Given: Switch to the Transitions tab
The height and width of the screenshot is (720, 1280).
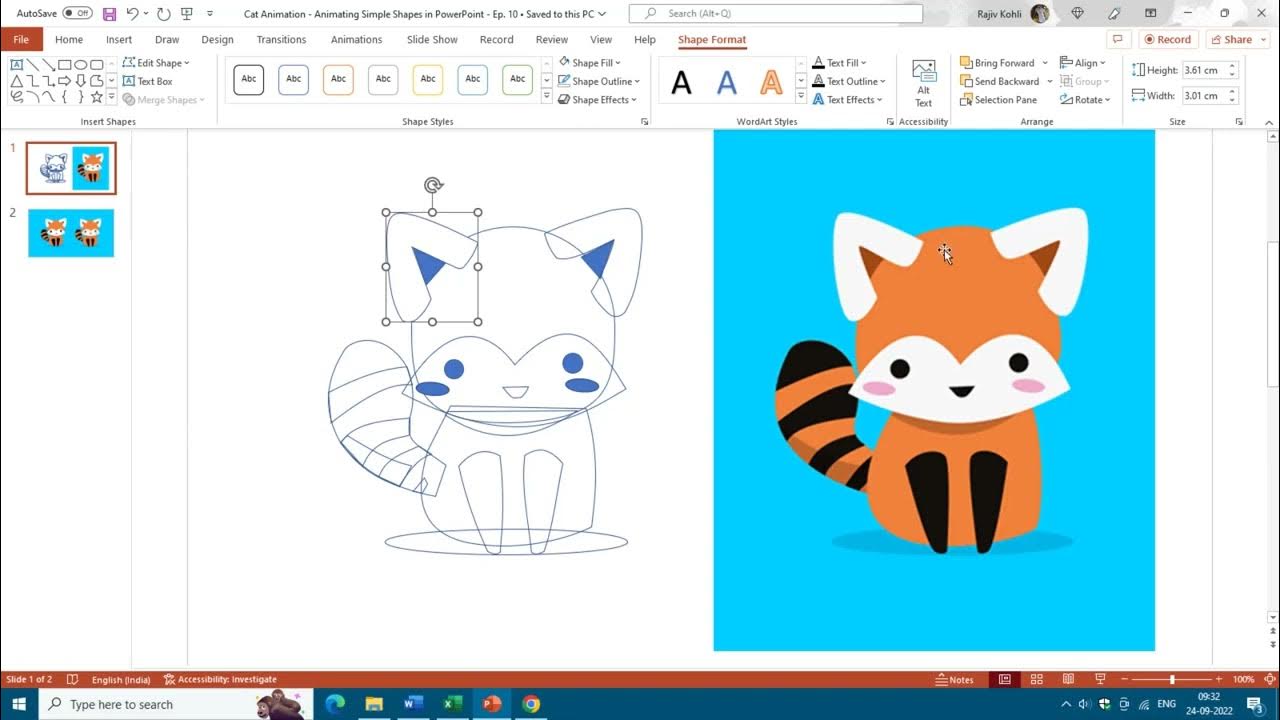Looking at the screenshot, I should coord(281,40).
